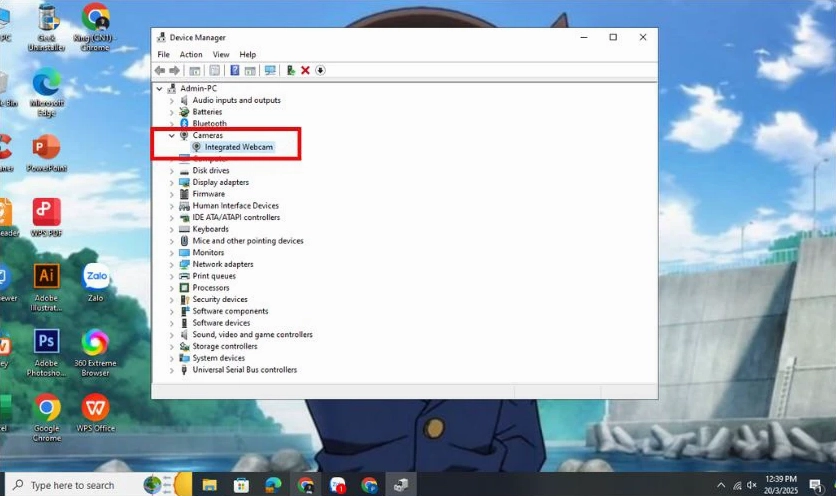Click the muted volume icon in system tray

(x=752, y=485)
